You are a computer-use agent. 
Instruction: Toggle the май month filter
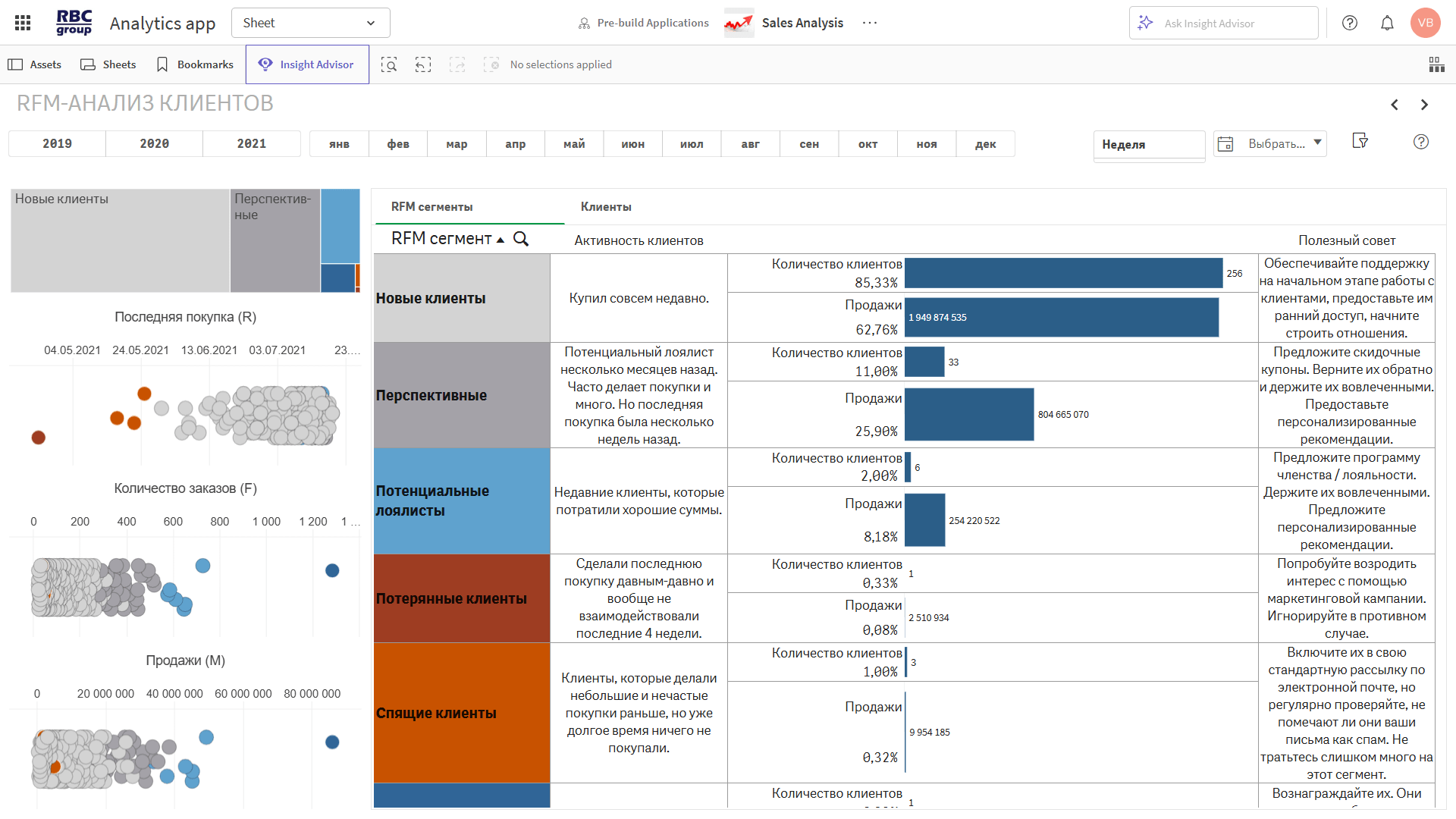pos(574,144)
